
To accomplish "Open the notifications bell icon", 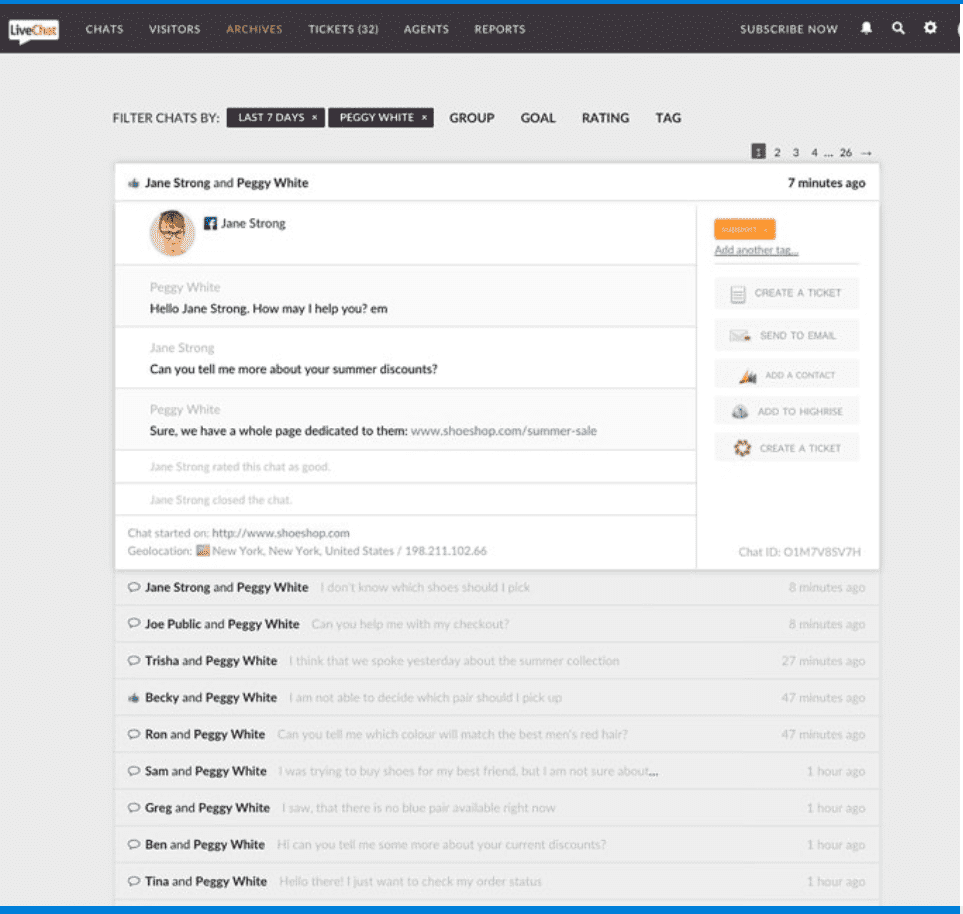I will 866,29.
